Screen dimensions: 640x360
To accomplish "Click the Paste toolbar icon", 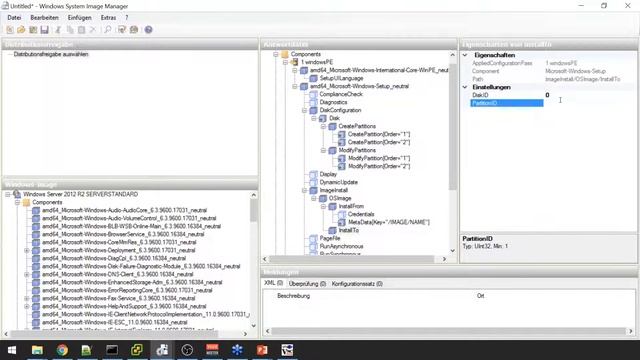I will tap(81, 30).
